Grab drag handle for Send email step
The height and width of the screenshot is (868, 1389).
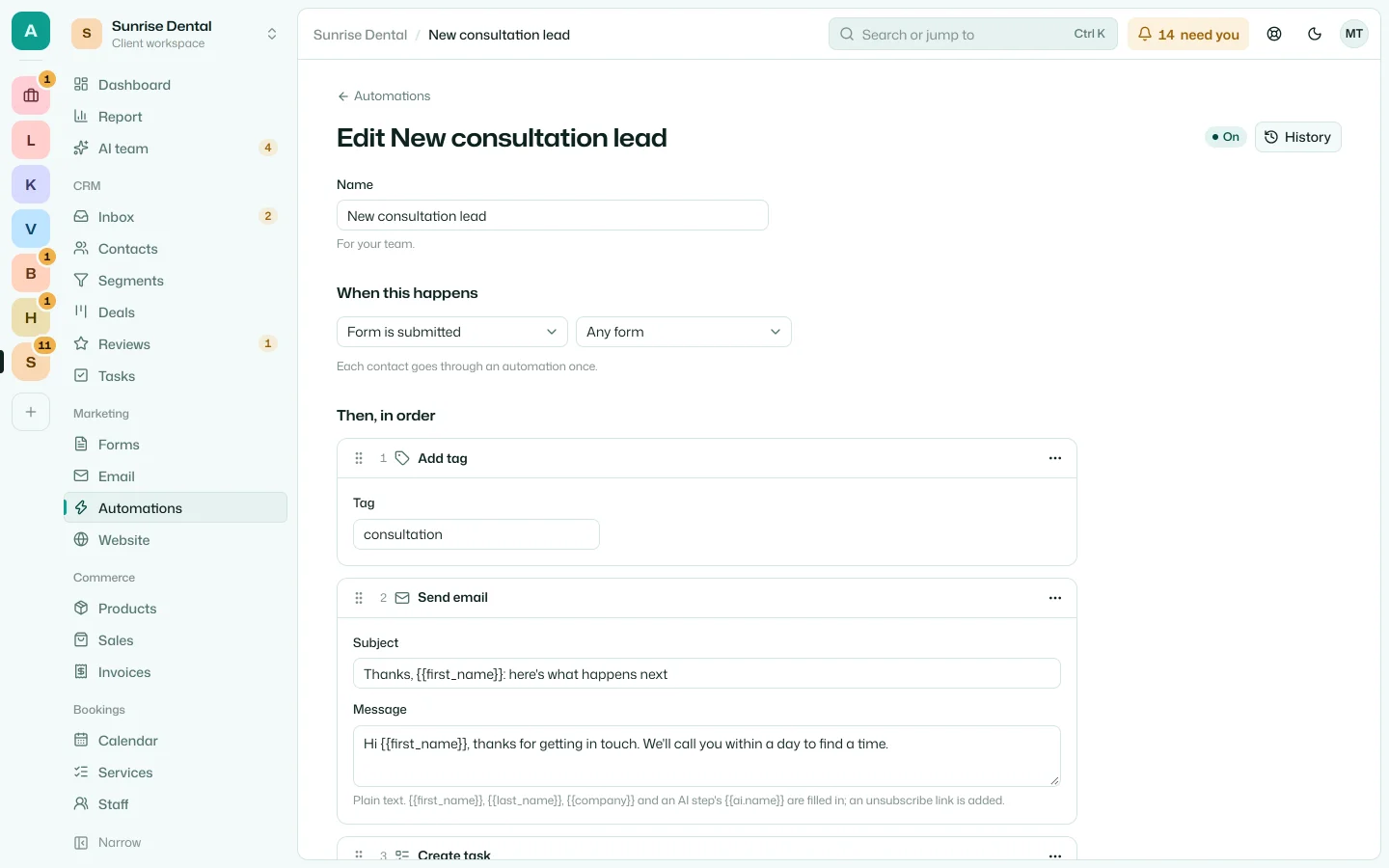(x=359, y=598)
